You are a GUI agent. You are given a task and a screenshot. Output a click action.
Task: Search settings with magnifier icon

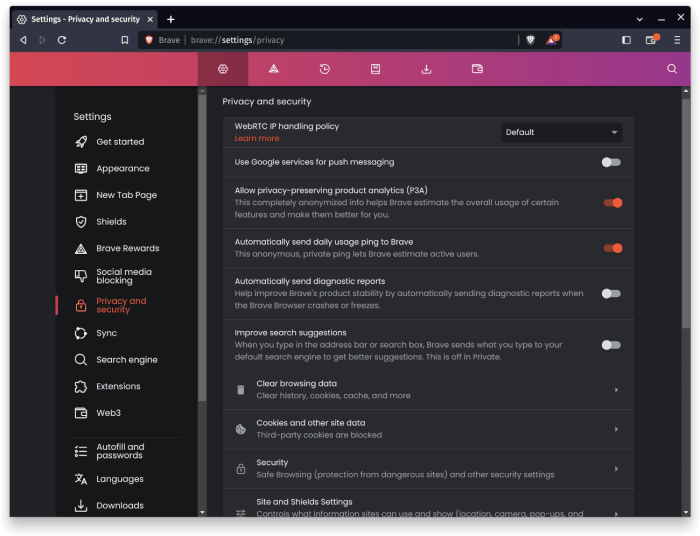[x=672, y=69]
